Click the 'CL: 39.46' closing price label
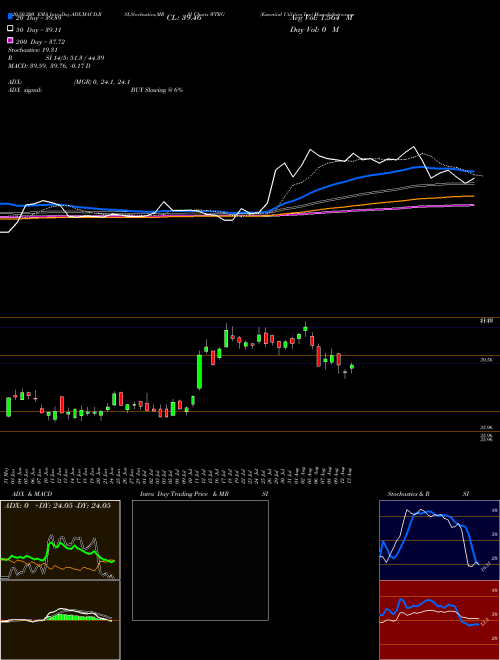Viewport: 500px width, 660px height. pos(184,18)
